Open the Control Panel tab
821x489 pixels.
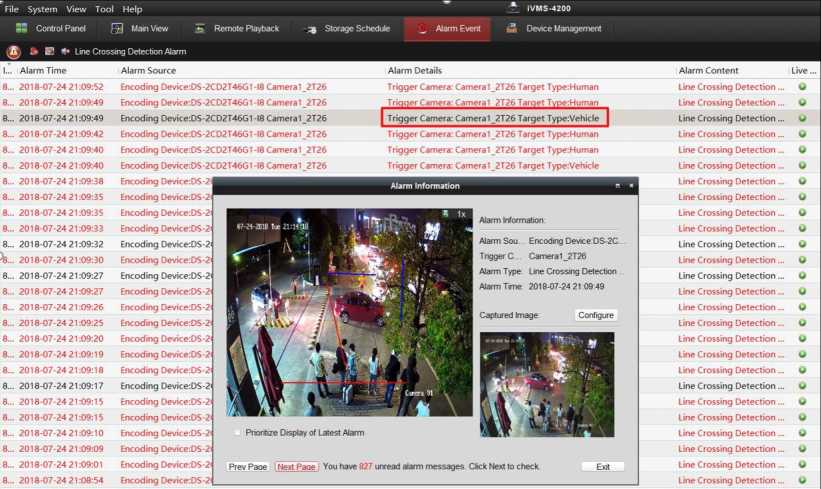[x=60, y=29]
